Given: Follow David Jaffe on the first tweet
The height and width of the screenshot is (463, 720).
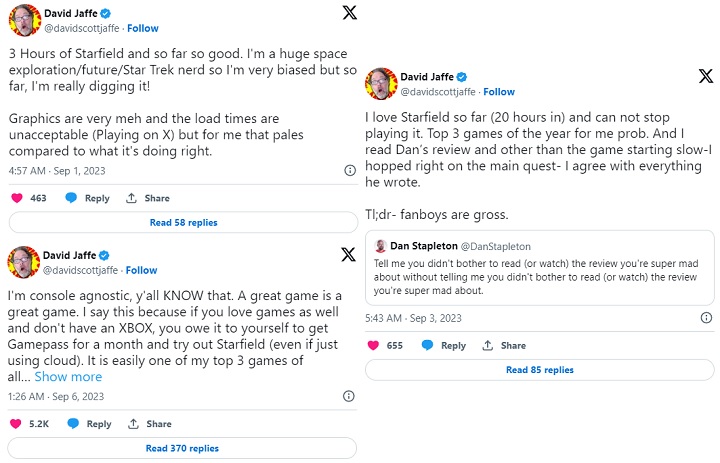Looking at the screenshot, I should [141, 29].
